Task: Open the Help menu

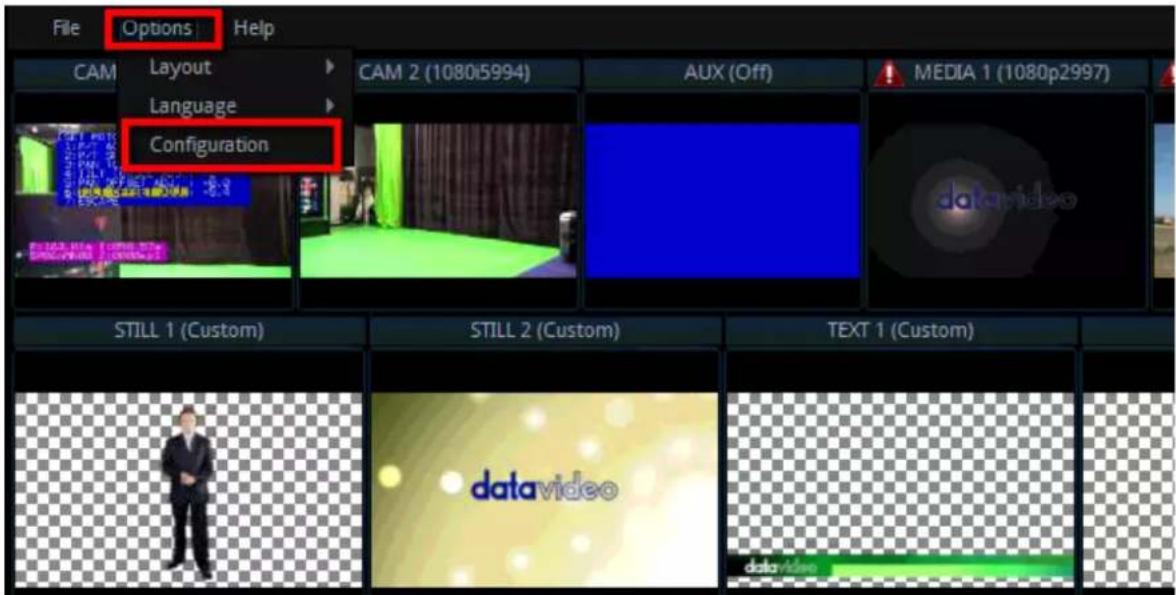Action: 254,29
